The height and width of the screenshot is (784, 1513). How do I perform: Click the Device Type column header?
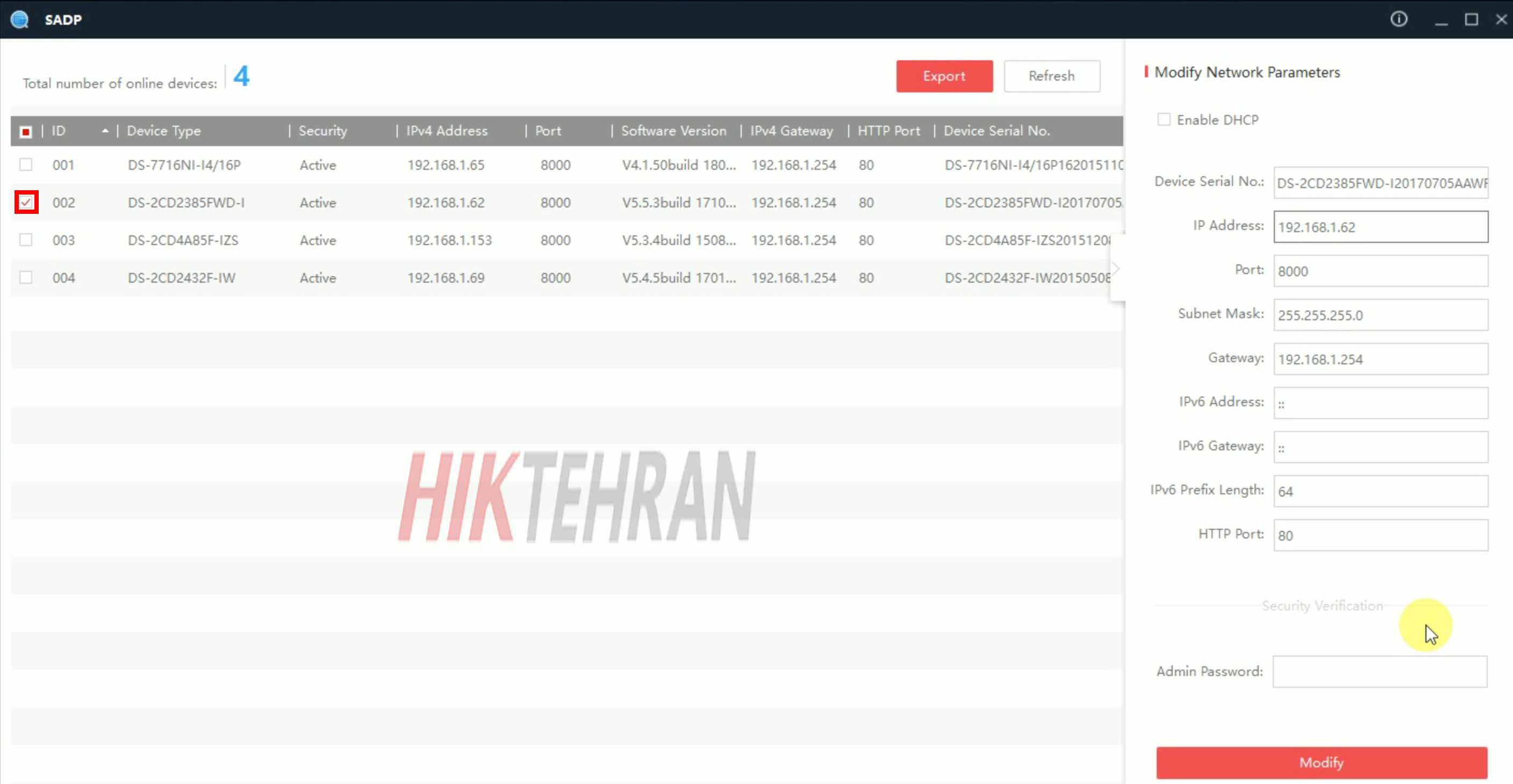pos(164,131)
